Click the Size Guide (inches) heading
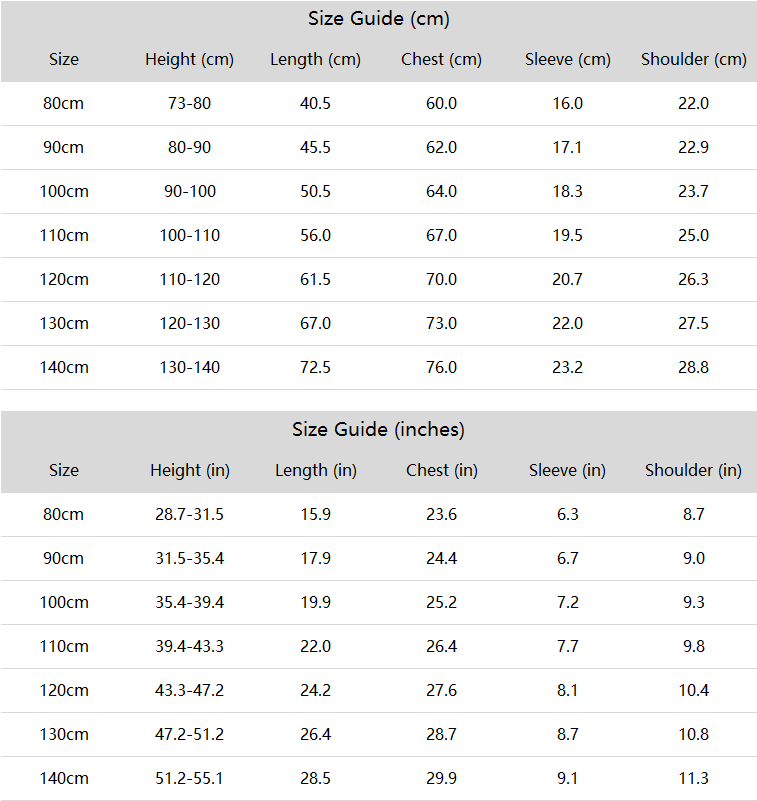 (x=378, y=430)
